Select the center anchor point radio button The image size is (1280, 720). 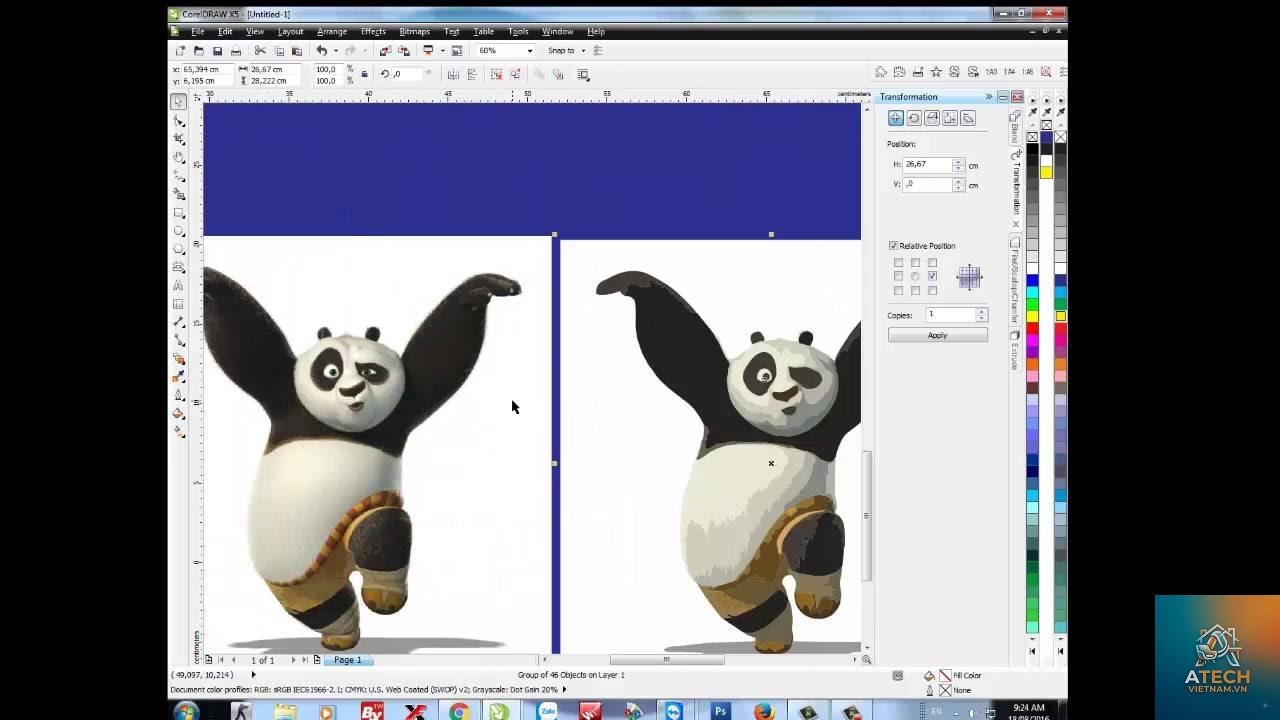click(x=915, y=276)
